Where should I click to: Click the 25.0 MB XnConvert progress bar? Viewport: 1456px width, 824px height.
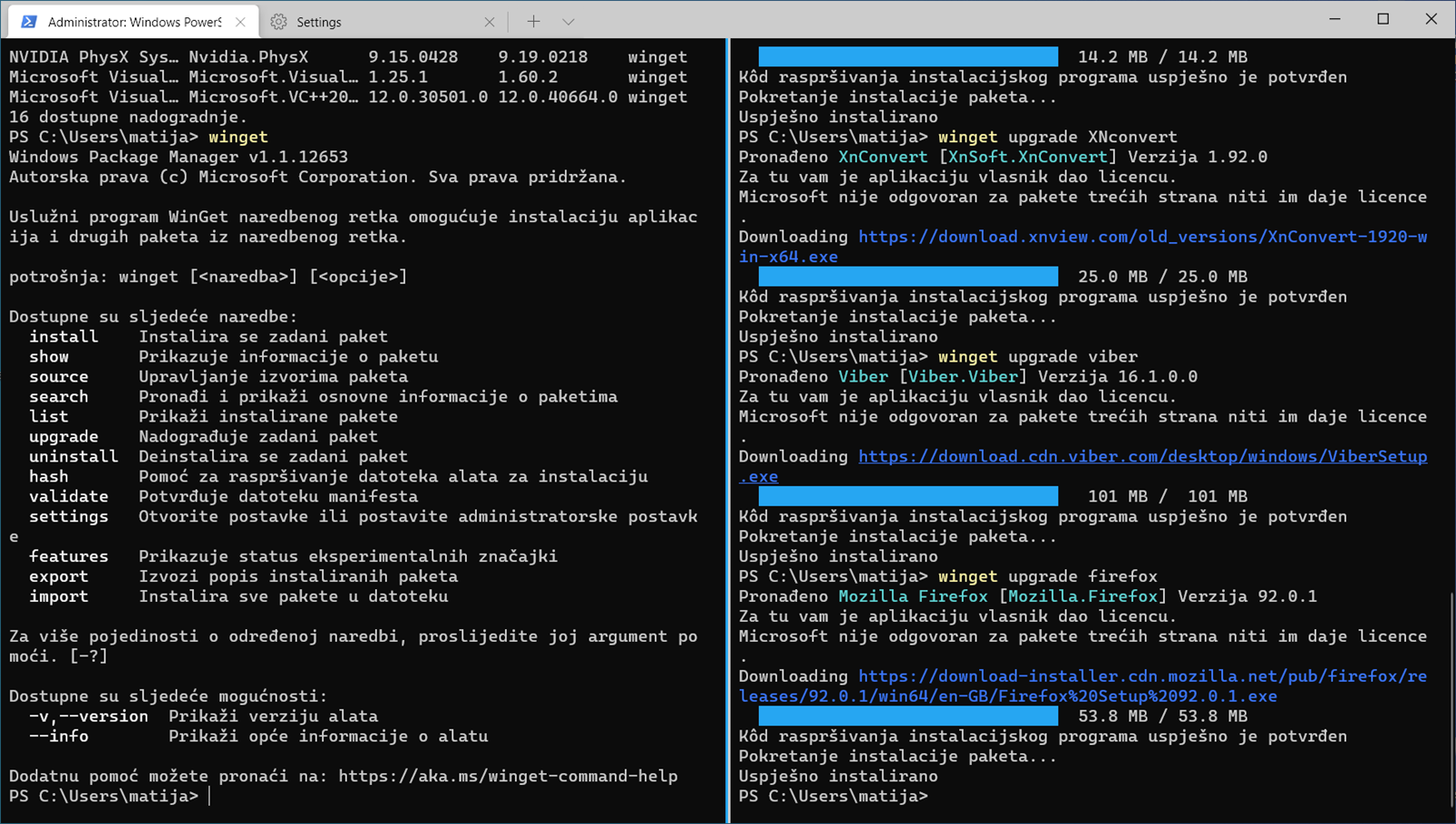908,276
